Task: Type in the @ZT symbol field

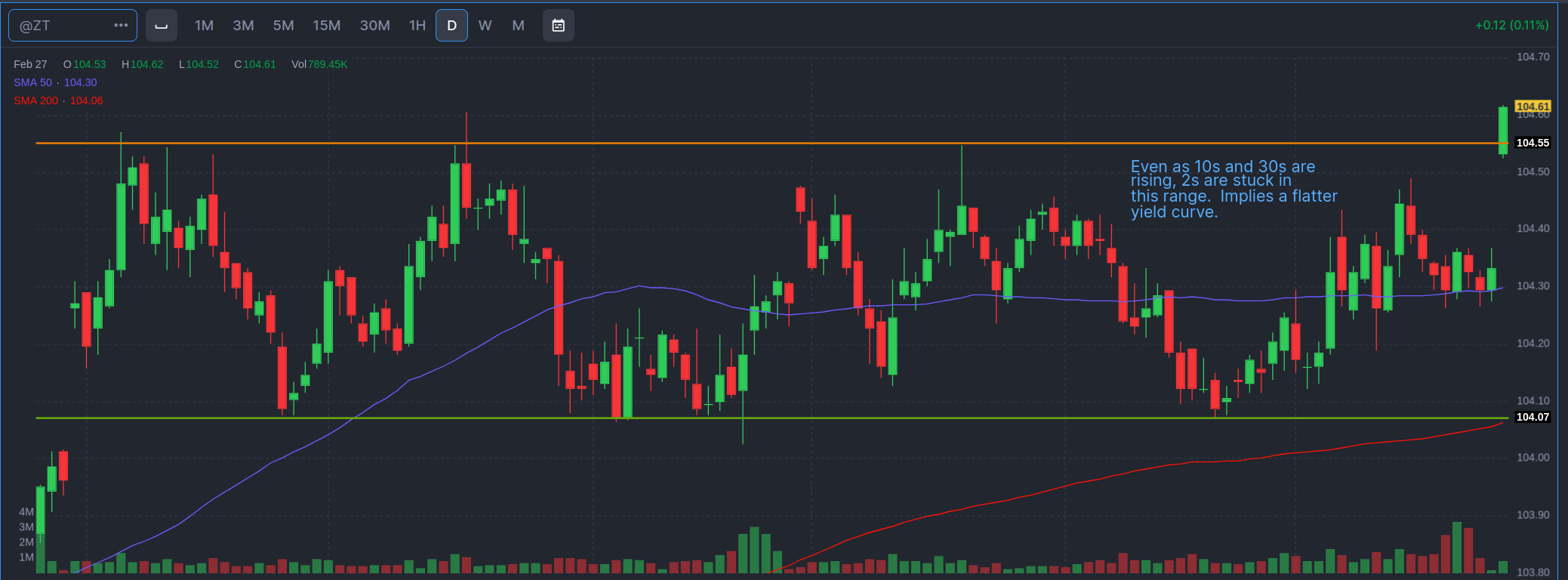Action: pos(60,26)
